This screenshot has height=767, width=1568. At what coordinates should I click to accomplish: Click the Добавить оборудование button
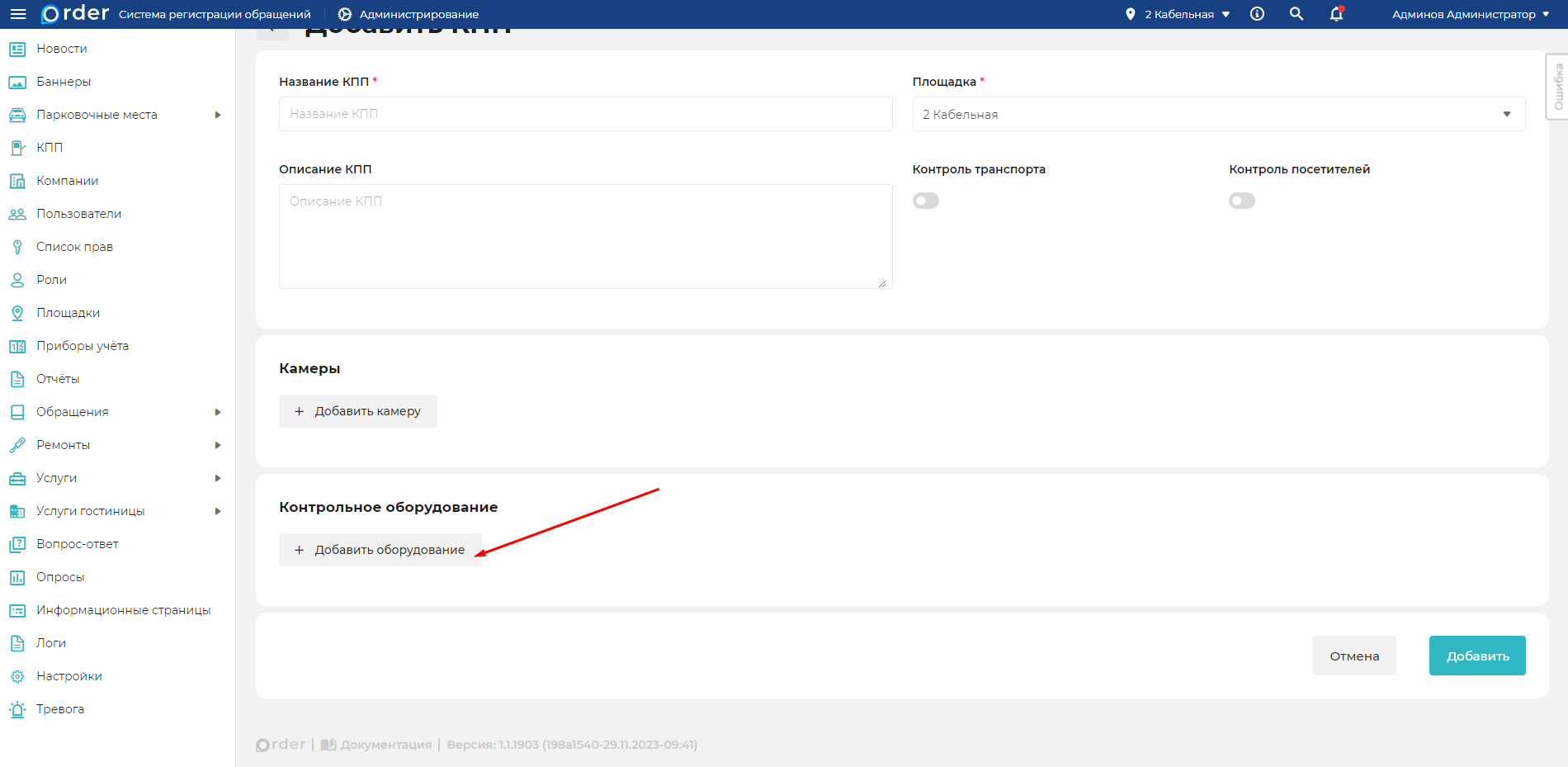(x=380, y=550)
